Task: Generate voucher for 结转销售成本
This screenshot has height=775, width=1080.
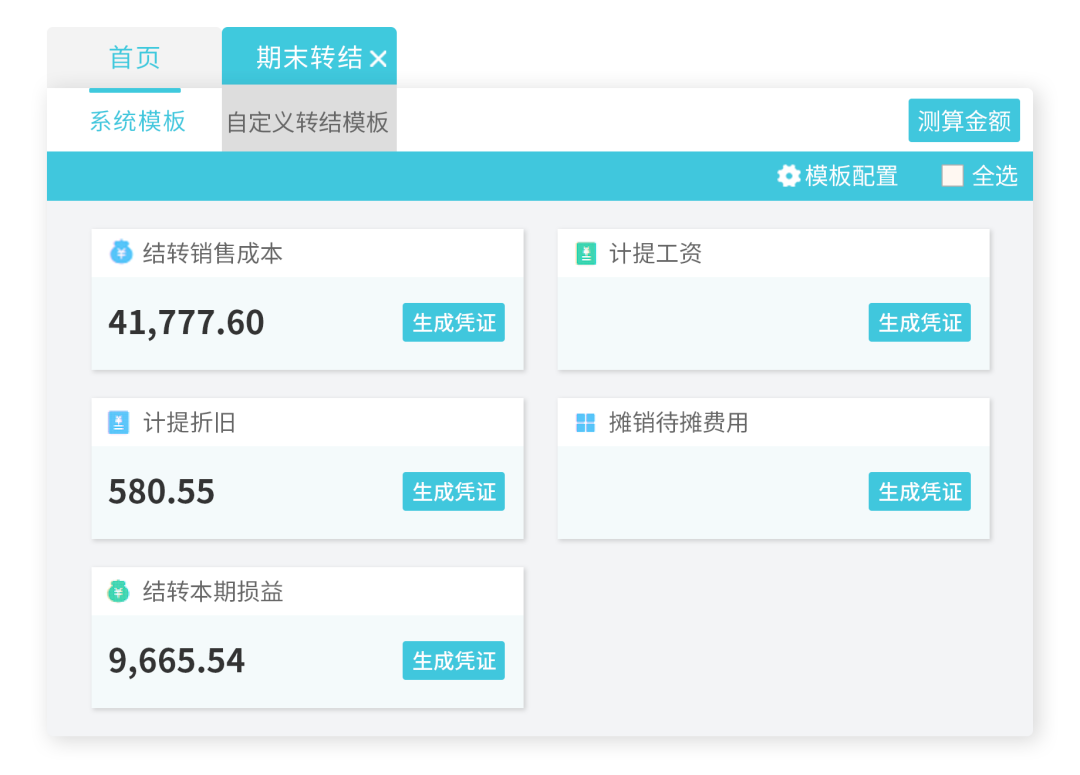Action: point(453,322)
